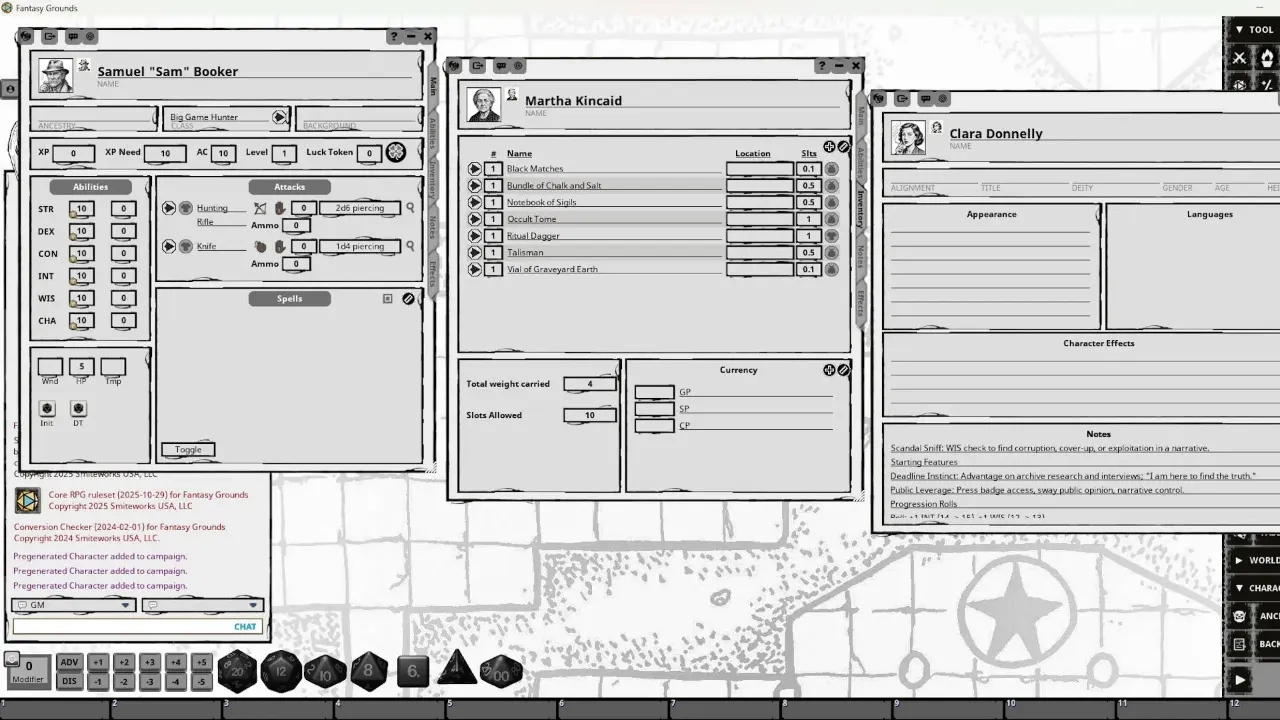Toggle edit mode in Spells section
1280x720 pixels.
408,299
